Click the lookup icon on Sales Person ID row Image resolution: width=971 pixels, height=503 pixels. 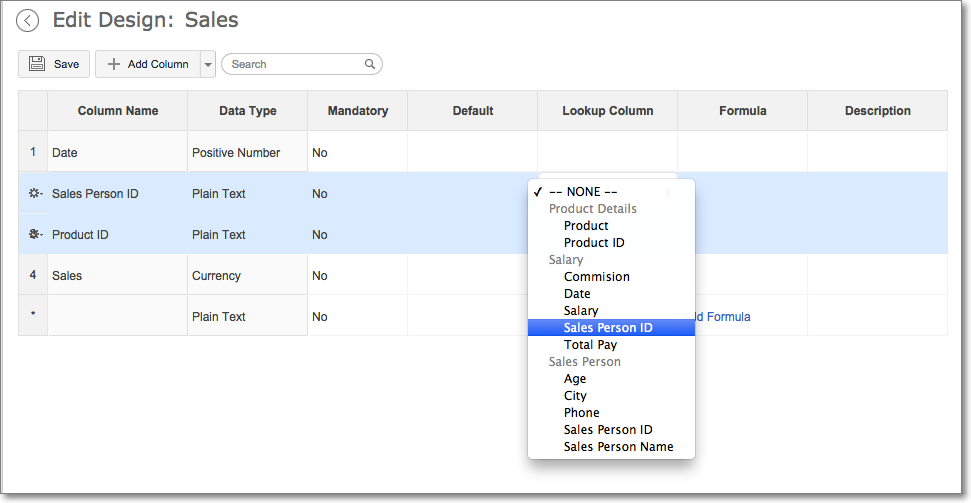point(34,193)
